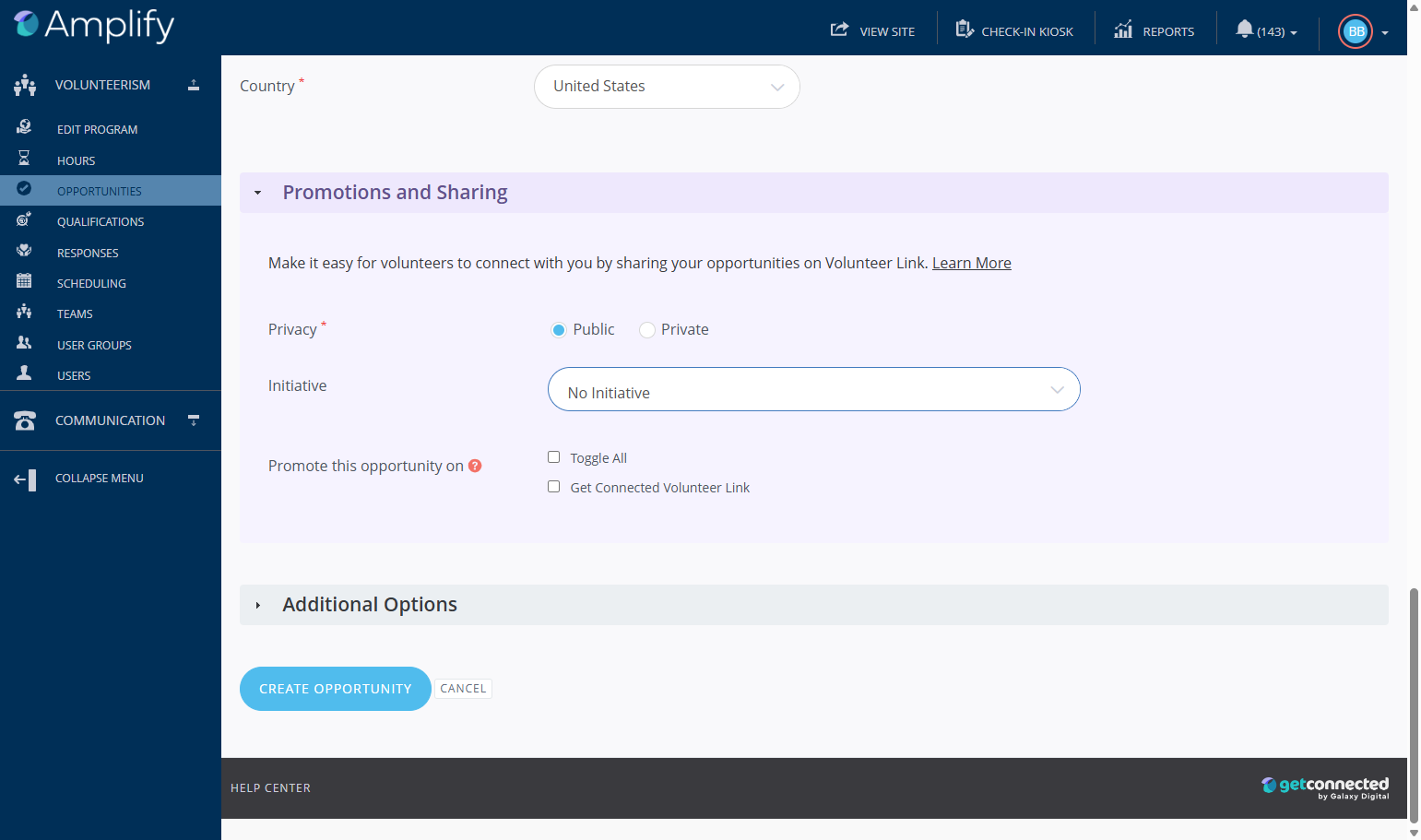Check the Toggle All checkbox
Screen dimensions: 1421x840
coord(553,457)
